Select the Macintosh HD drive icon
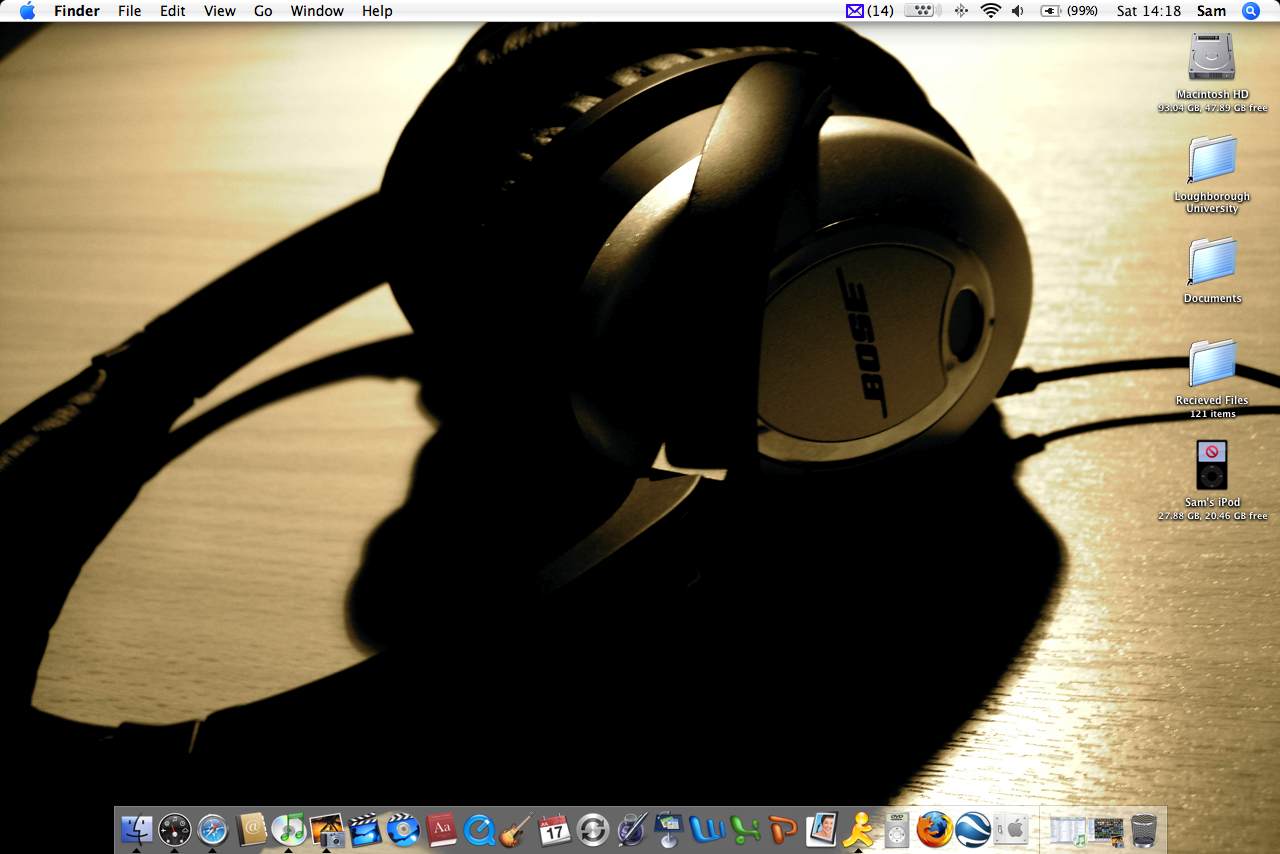Image resolution: width=1280 pixels, height=854 pixels. (x=1212, y=57)
